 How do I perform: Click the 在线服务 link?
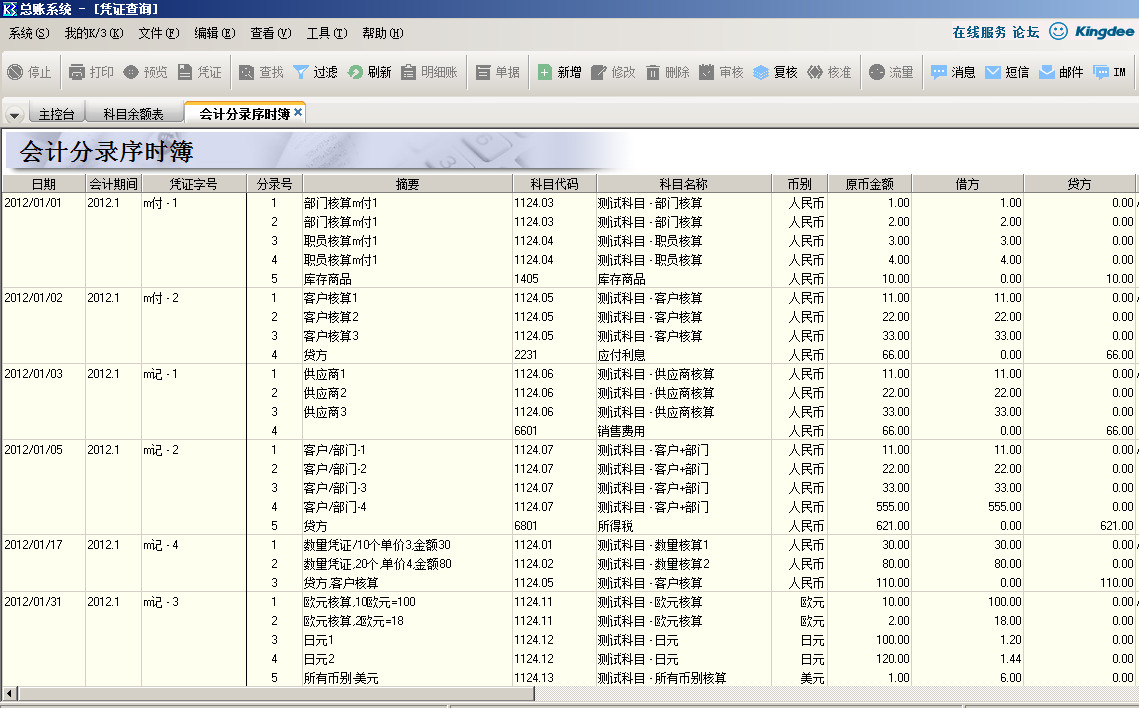coord(979,32)
